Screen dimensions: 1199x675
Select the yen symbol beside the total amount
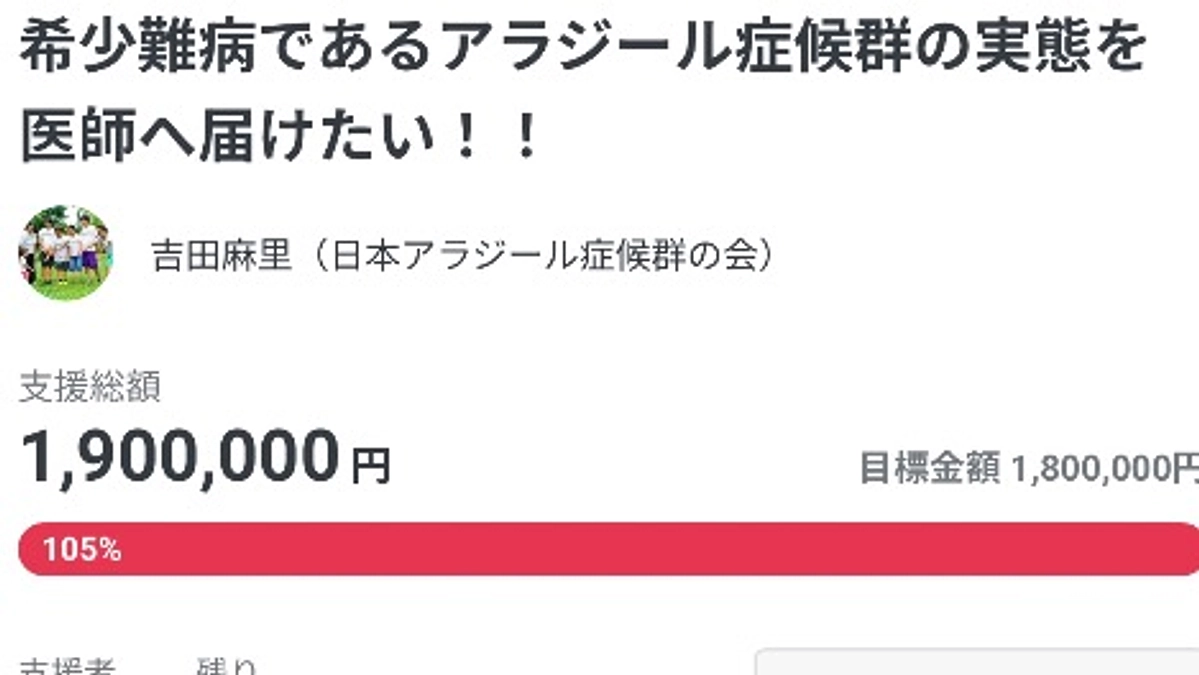(371, 463)
